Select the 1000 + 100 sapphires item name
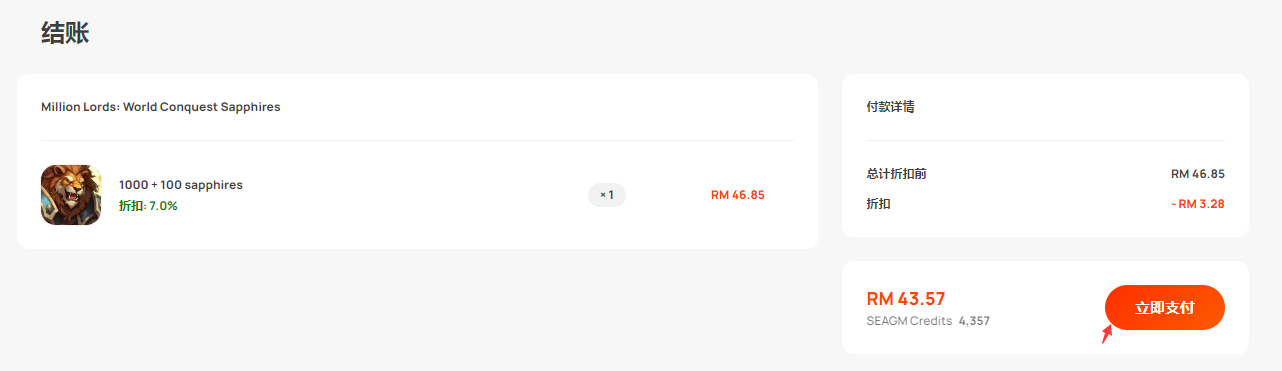 (181, 185)
